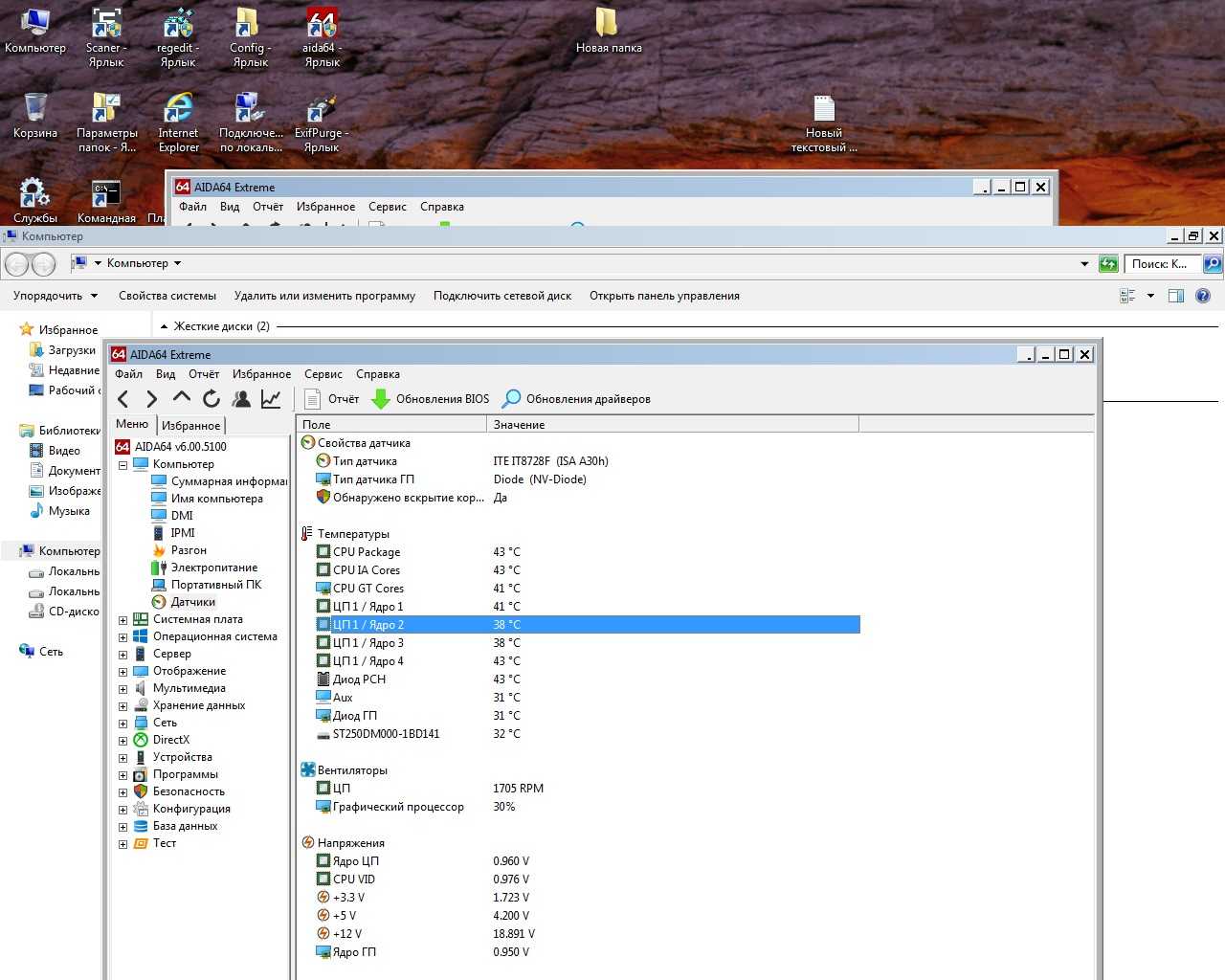Switch to the Меню tab
This screenshot has height=980, width=1225.
[132, 424]
